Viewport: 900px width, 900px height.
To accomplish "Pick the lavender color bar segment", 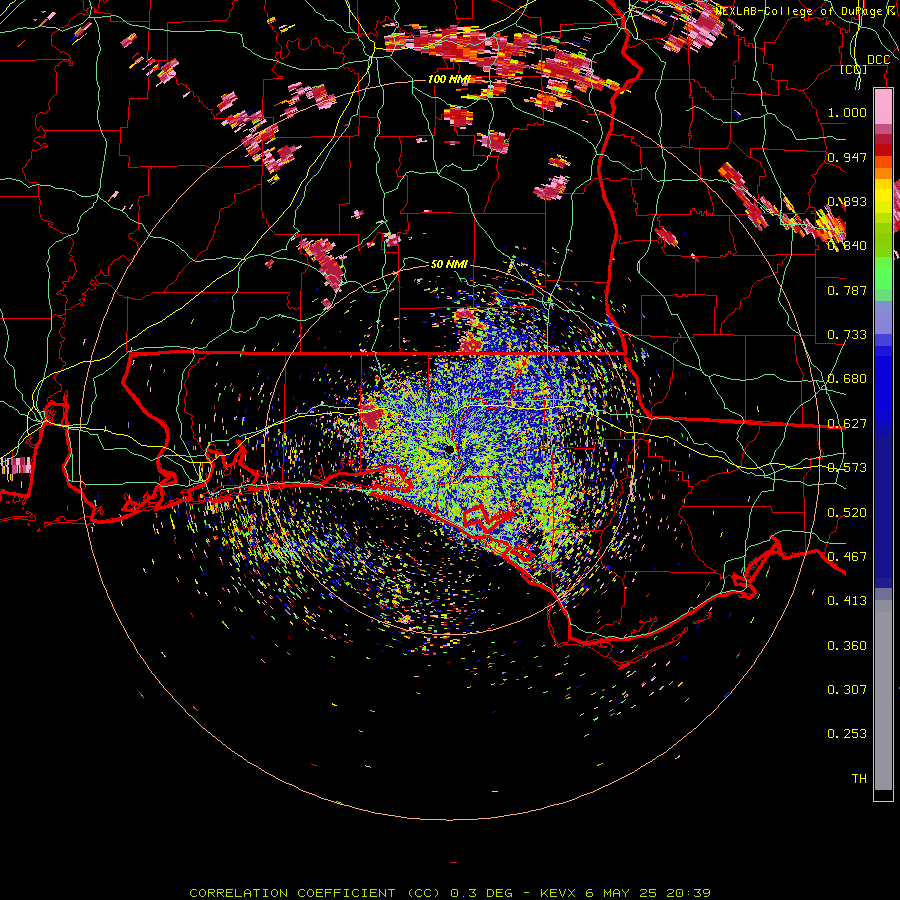I will point(883,317).
